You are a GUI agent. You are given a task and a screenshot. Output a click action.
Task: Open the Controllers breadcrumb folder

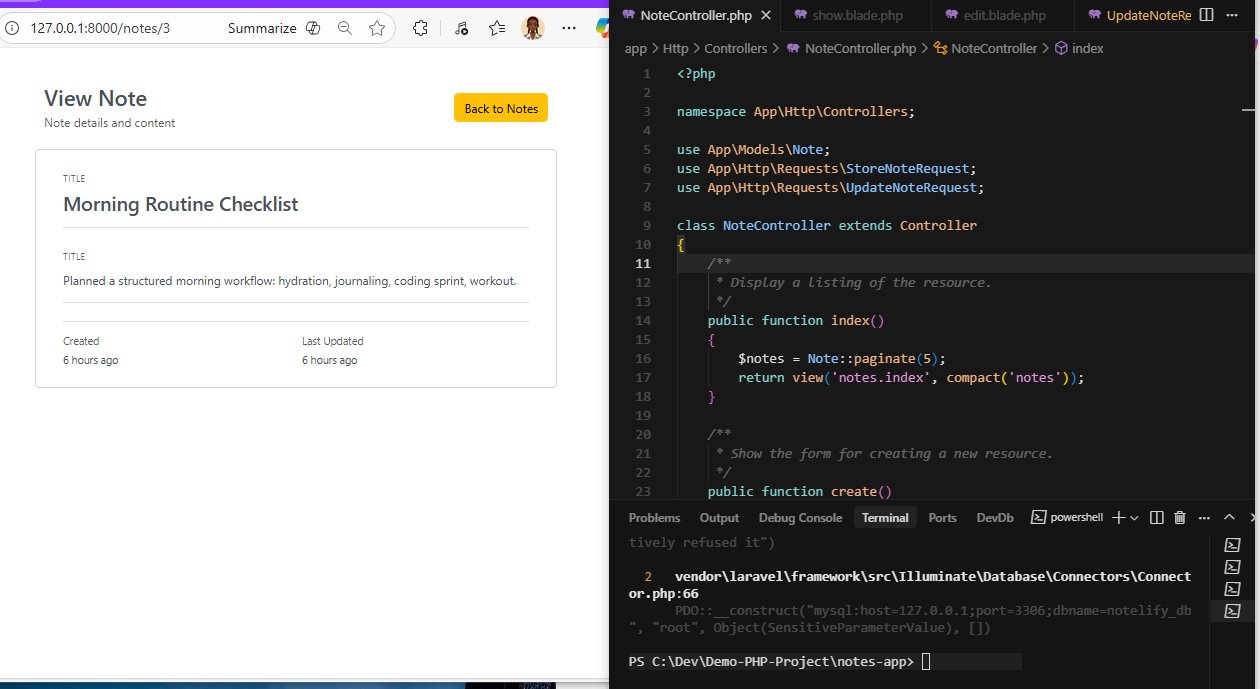coord(735,48)
